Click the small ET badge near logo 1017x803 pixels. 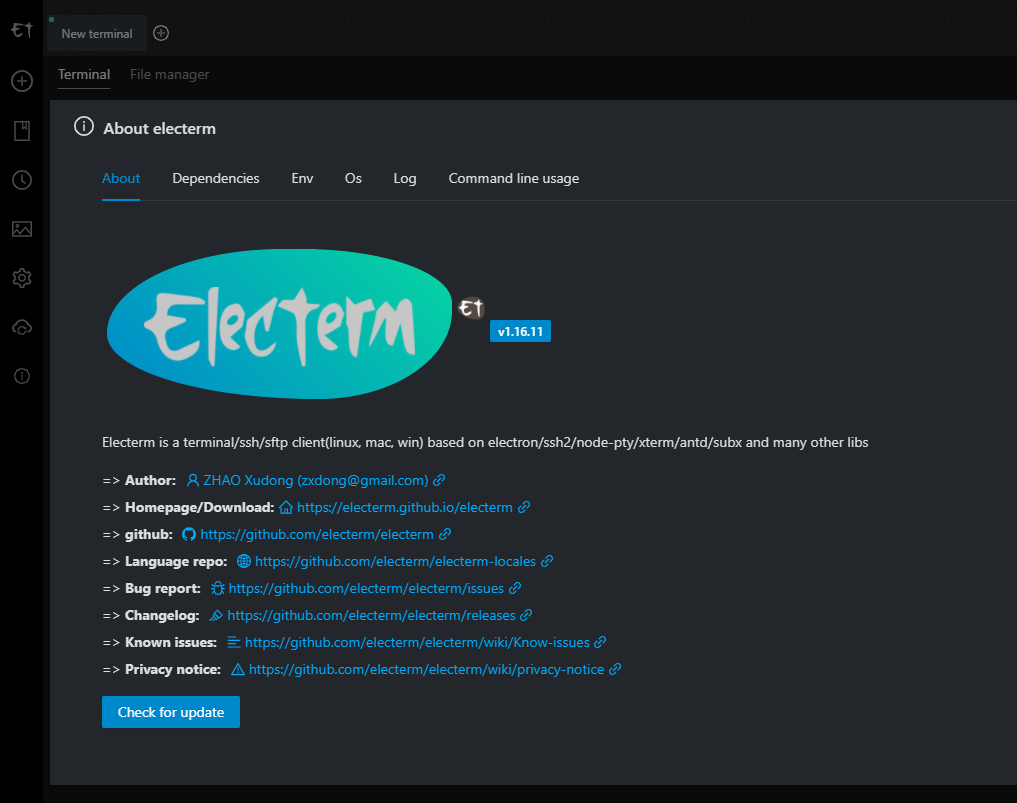(472, 307)
